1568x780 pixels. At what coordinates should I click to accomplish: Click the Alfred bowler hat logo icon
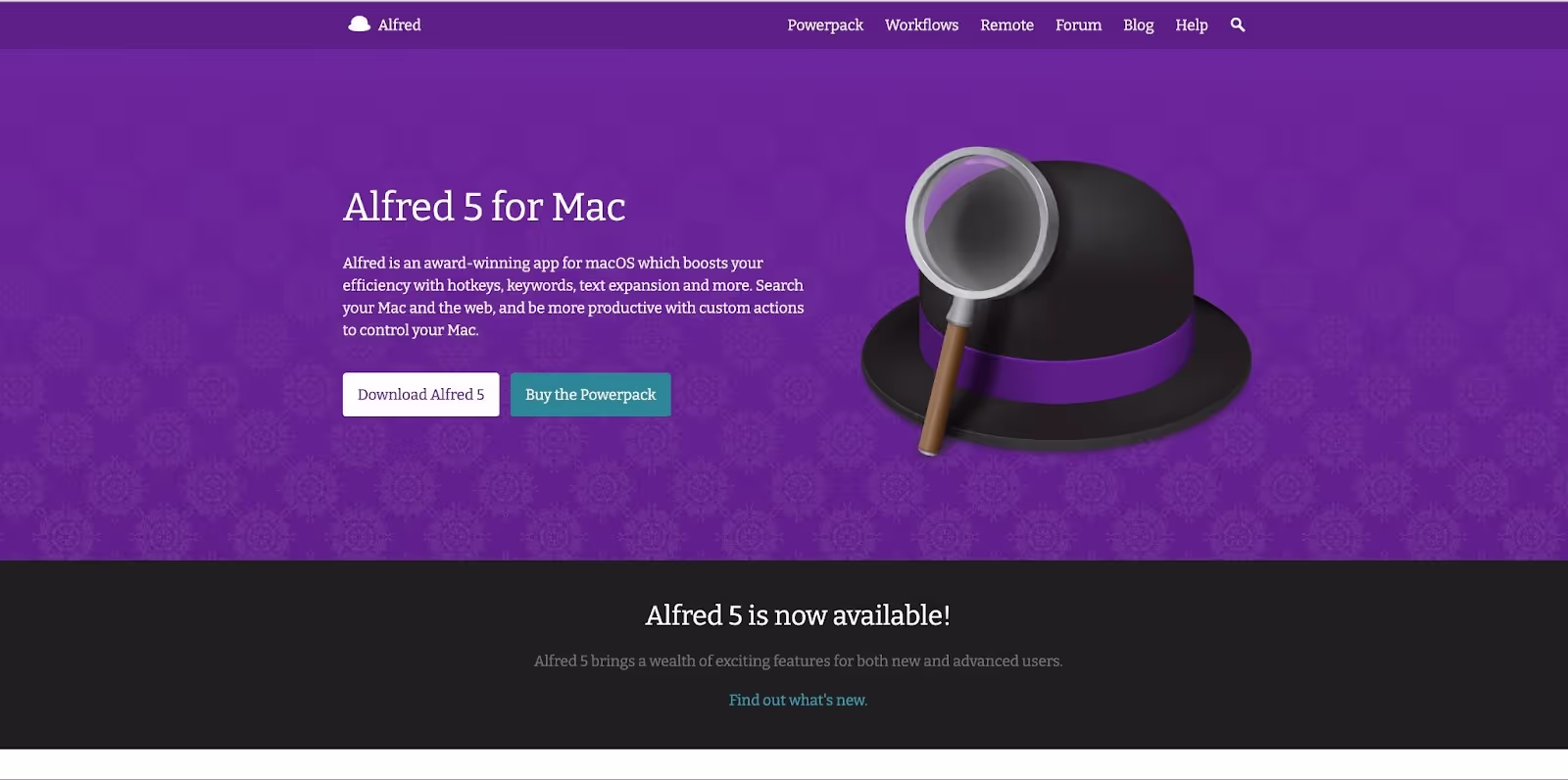[x=359, y=24]
